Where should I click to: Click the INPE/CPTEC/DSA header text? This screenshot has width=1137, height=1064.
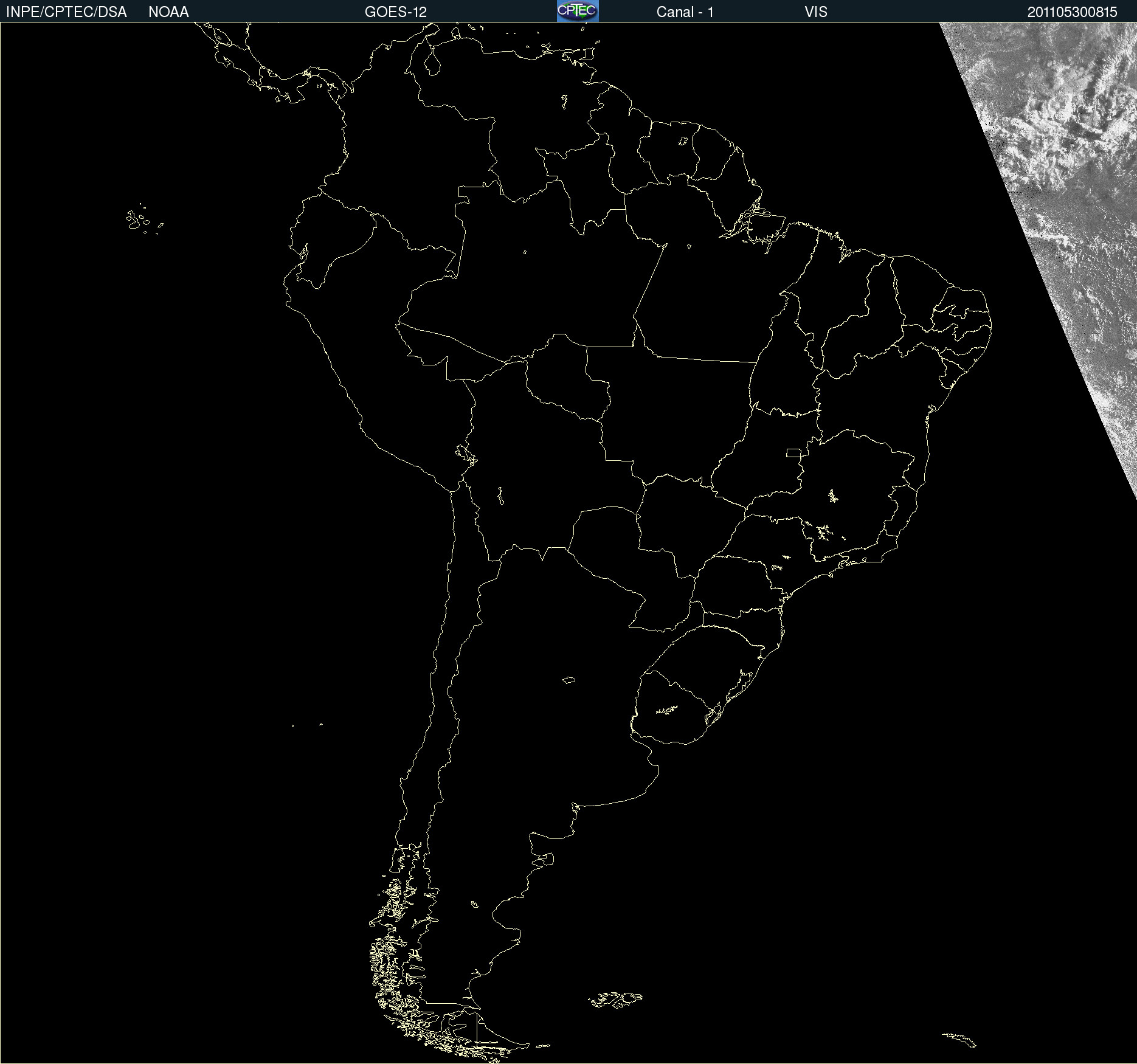pyautogui.click(x=66, y=12)
